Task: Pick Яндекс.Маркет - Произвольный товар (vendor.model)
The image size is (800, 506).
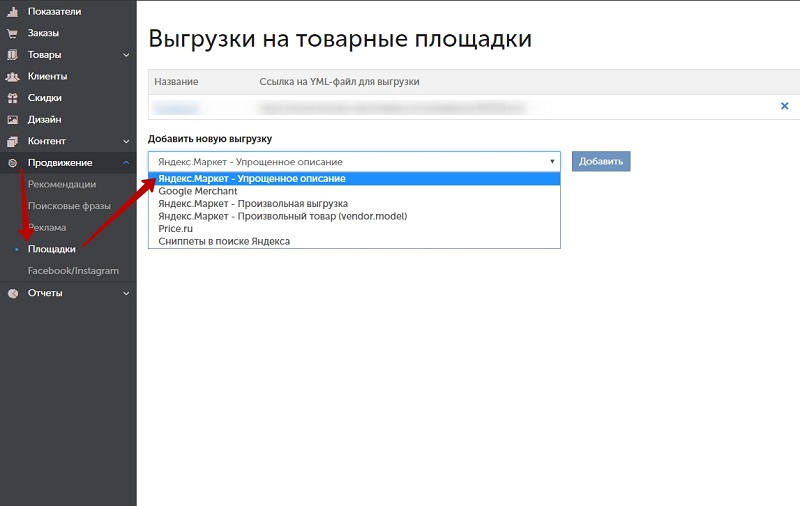Action: [x=354, y=216]
